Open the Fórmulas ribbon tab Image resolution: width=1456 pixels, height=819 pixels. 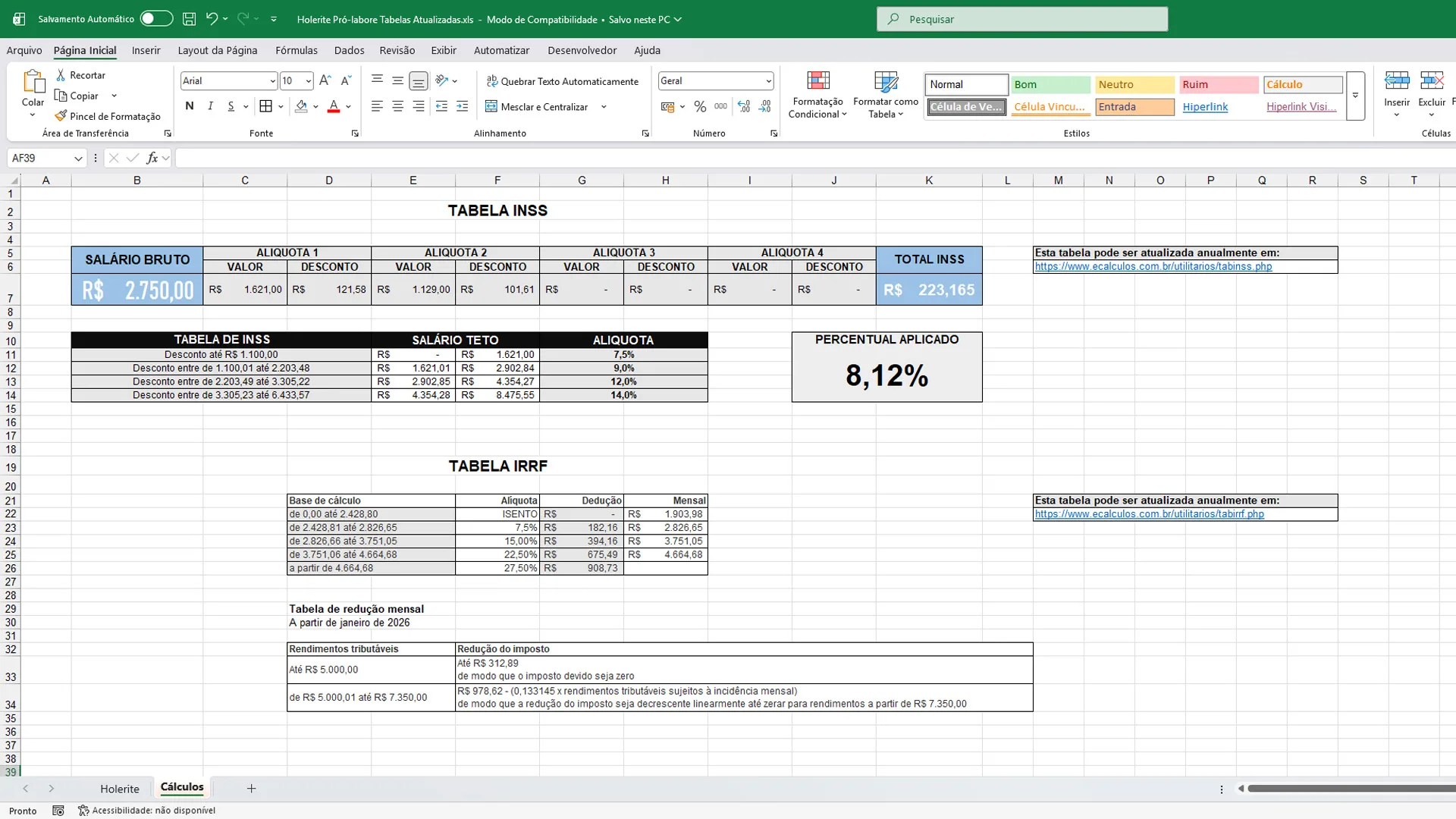[297, 50]
